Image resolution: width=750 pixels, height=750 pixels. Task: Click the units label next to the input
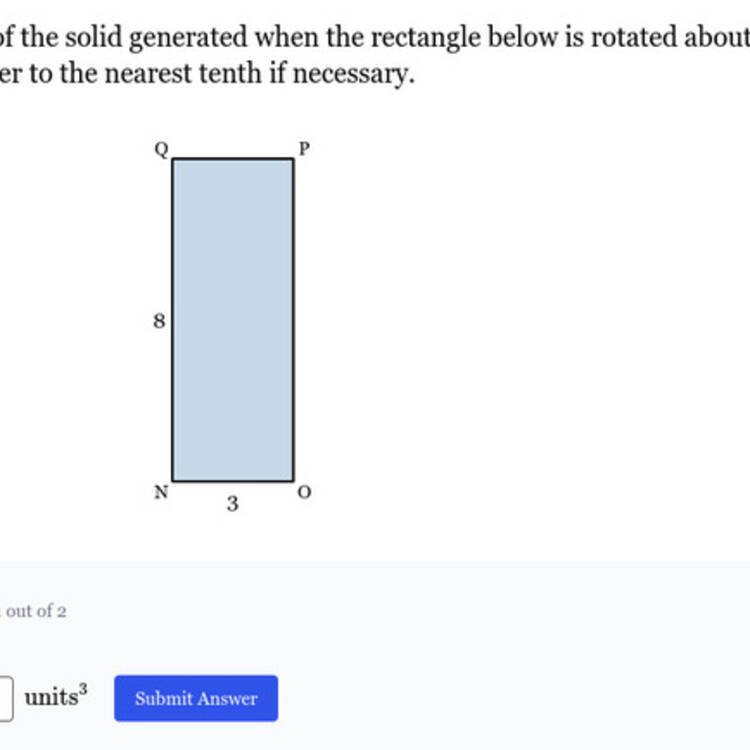click(x=51, y=697)
